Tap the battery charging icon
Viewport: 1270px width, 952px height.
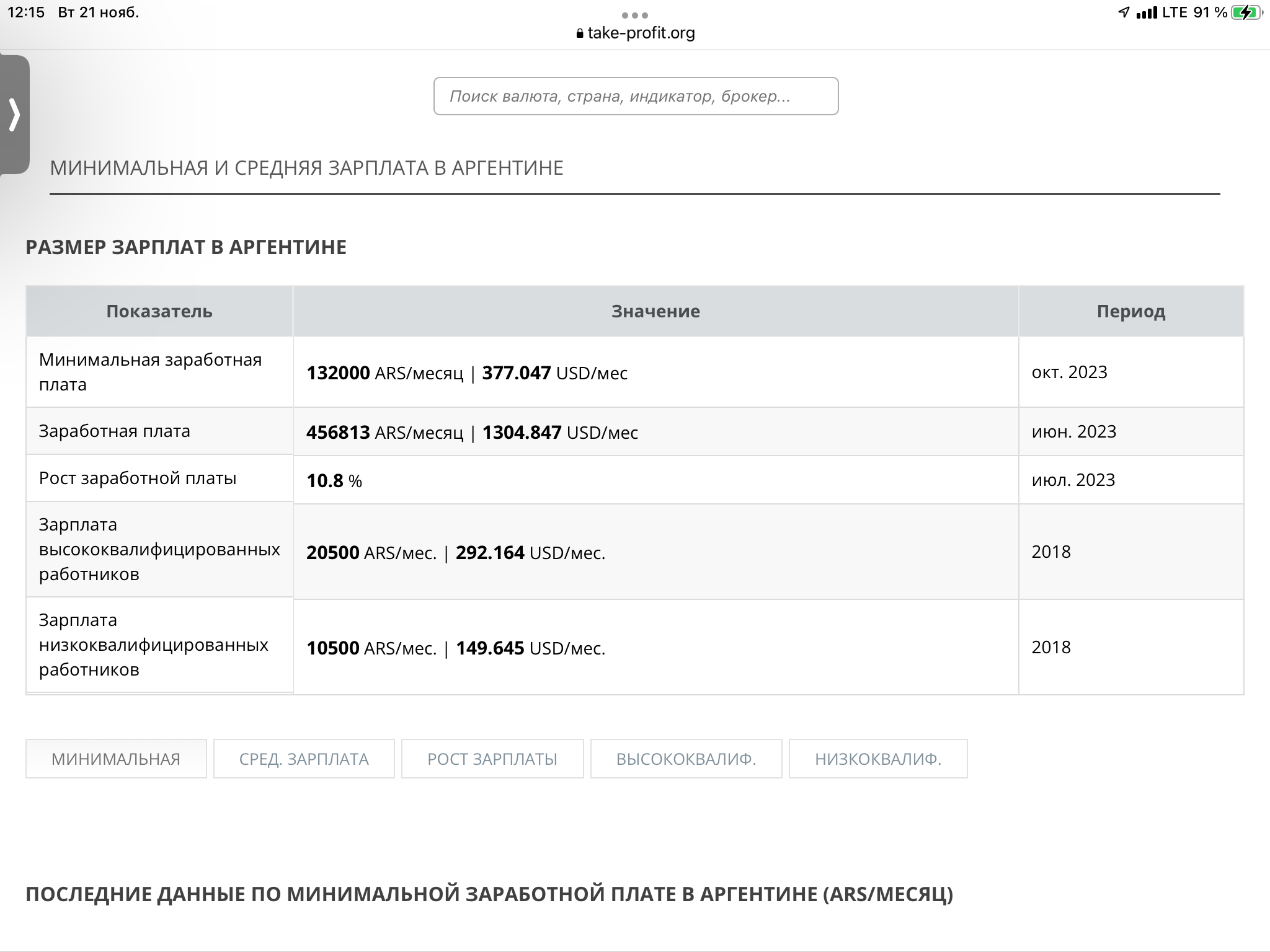(x=1247, y=12)
